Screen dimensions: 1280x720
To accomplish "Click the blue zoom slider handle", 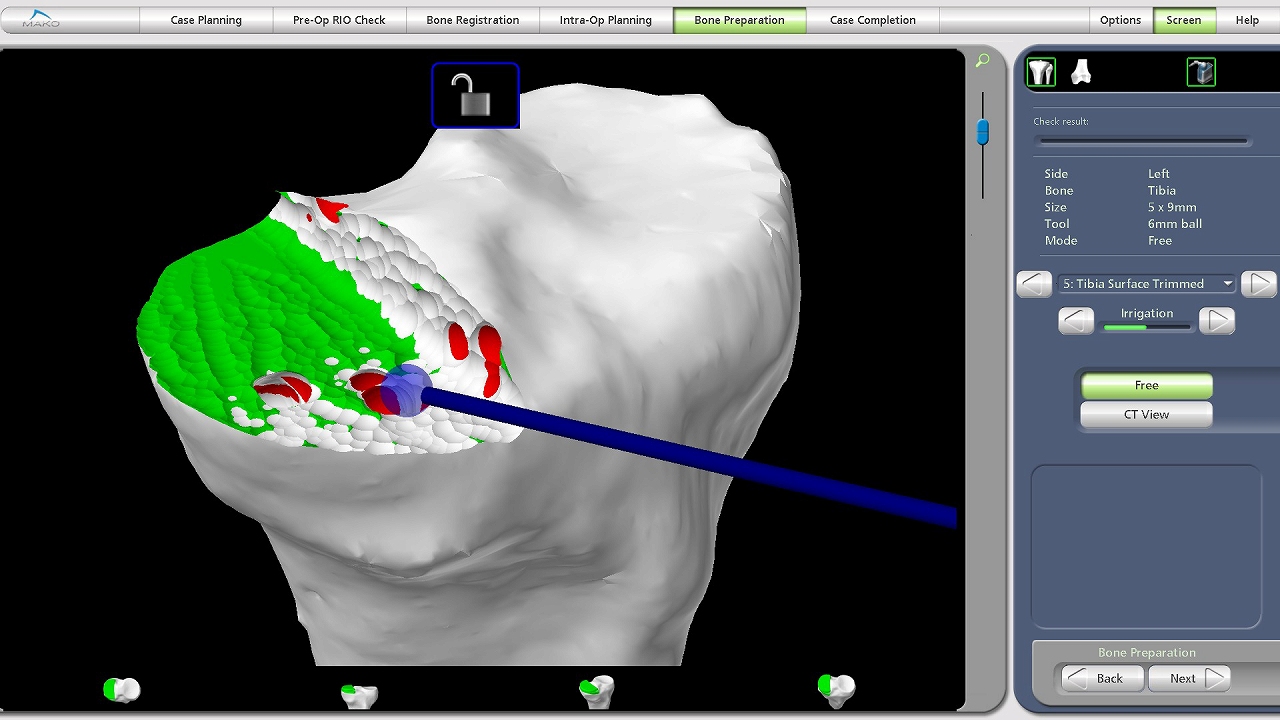I will point(983,131).
